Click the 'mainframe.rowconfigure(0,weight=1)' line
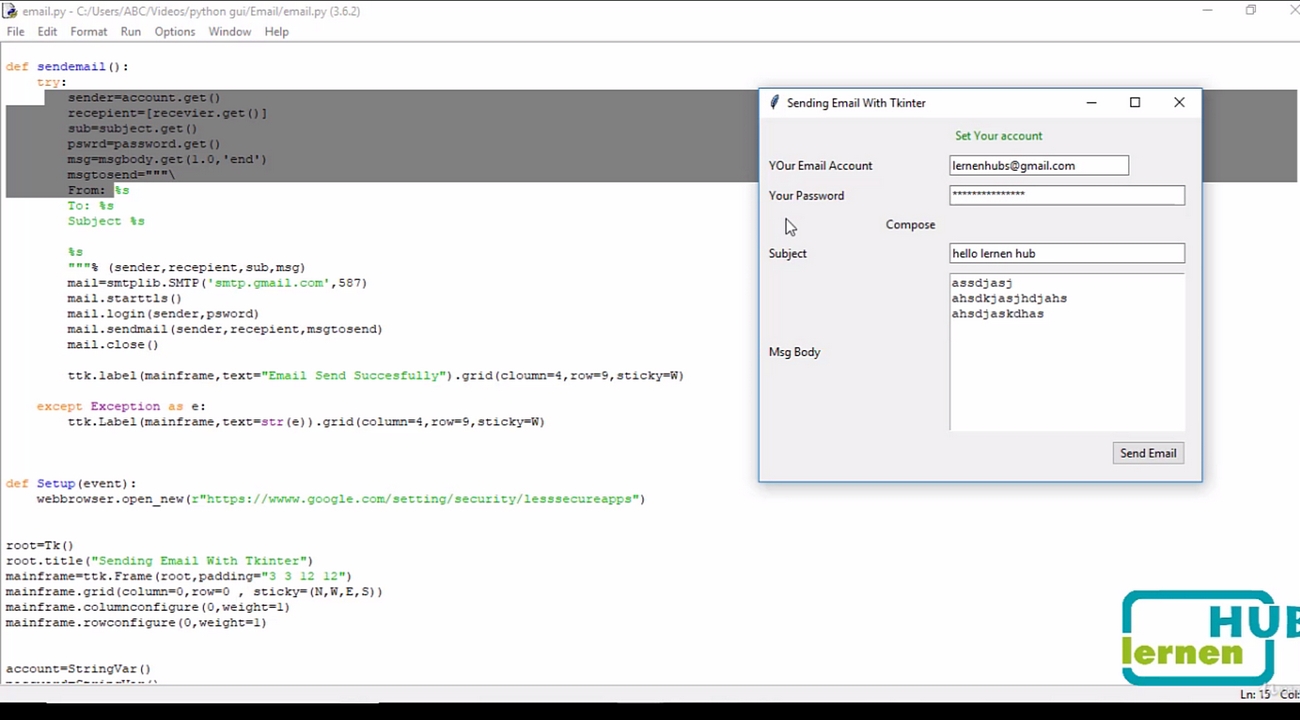Screen dimensions: 1300x720 (136, 623)
